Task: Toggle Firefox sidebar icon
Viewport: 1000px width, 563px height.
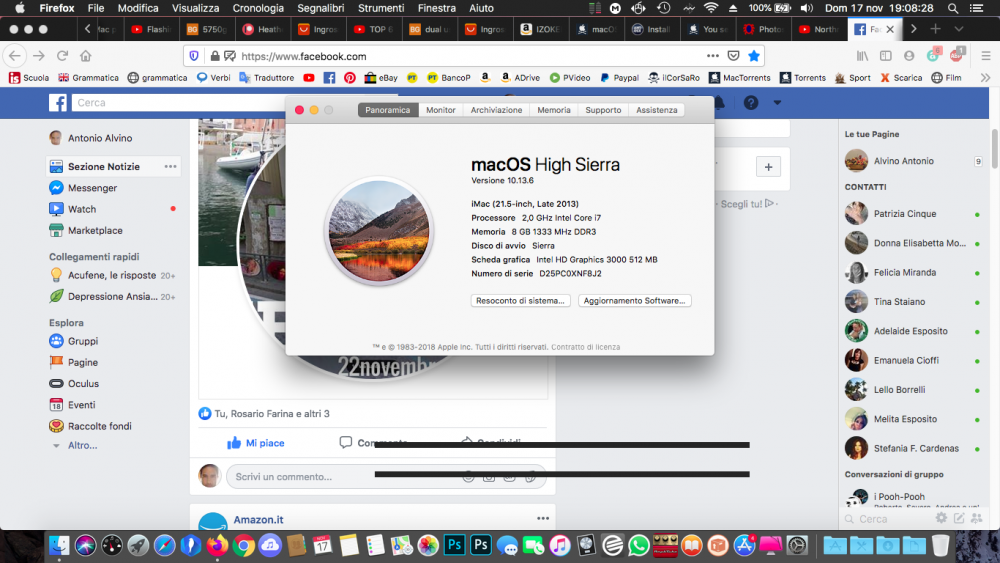Action: tap(886, 56)
